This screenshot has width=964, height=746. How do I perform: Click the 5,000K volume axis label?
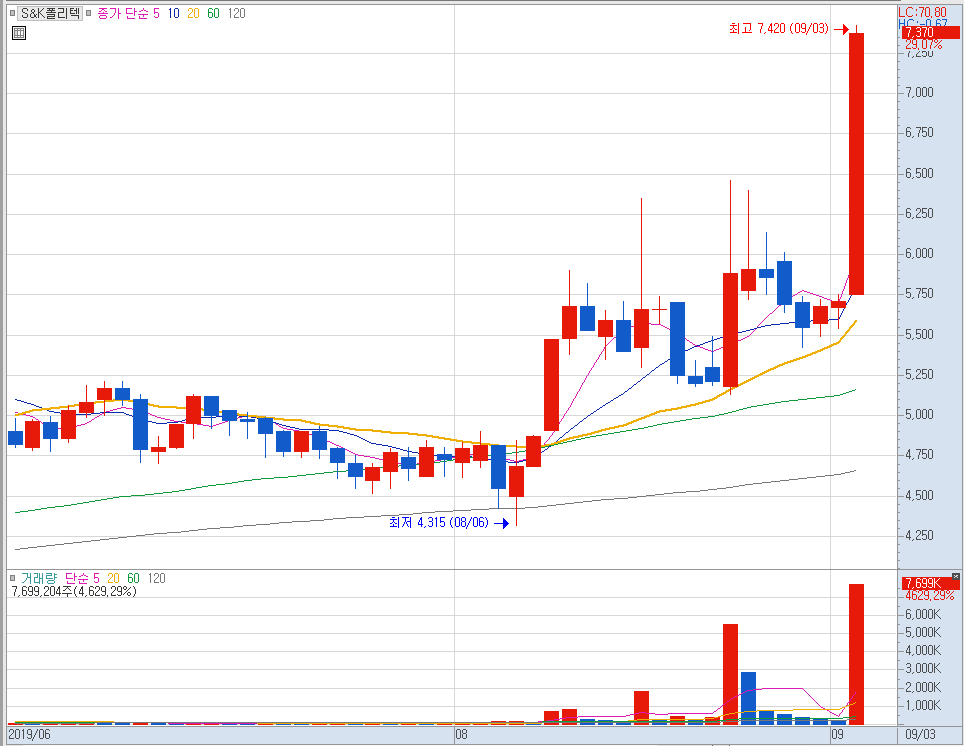[923, 632]
